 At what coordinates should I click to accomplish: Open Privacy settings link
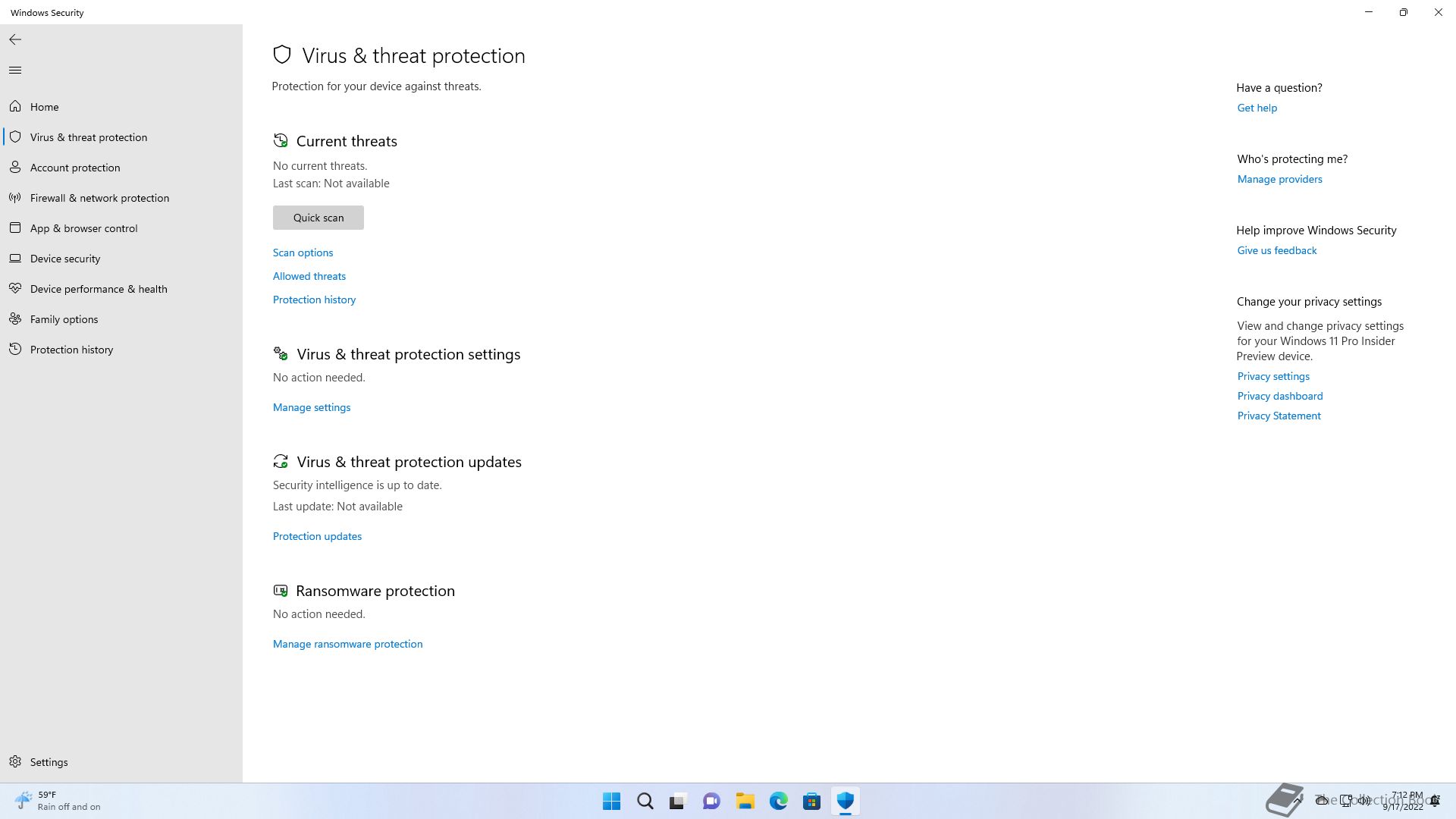[1273, 376]
